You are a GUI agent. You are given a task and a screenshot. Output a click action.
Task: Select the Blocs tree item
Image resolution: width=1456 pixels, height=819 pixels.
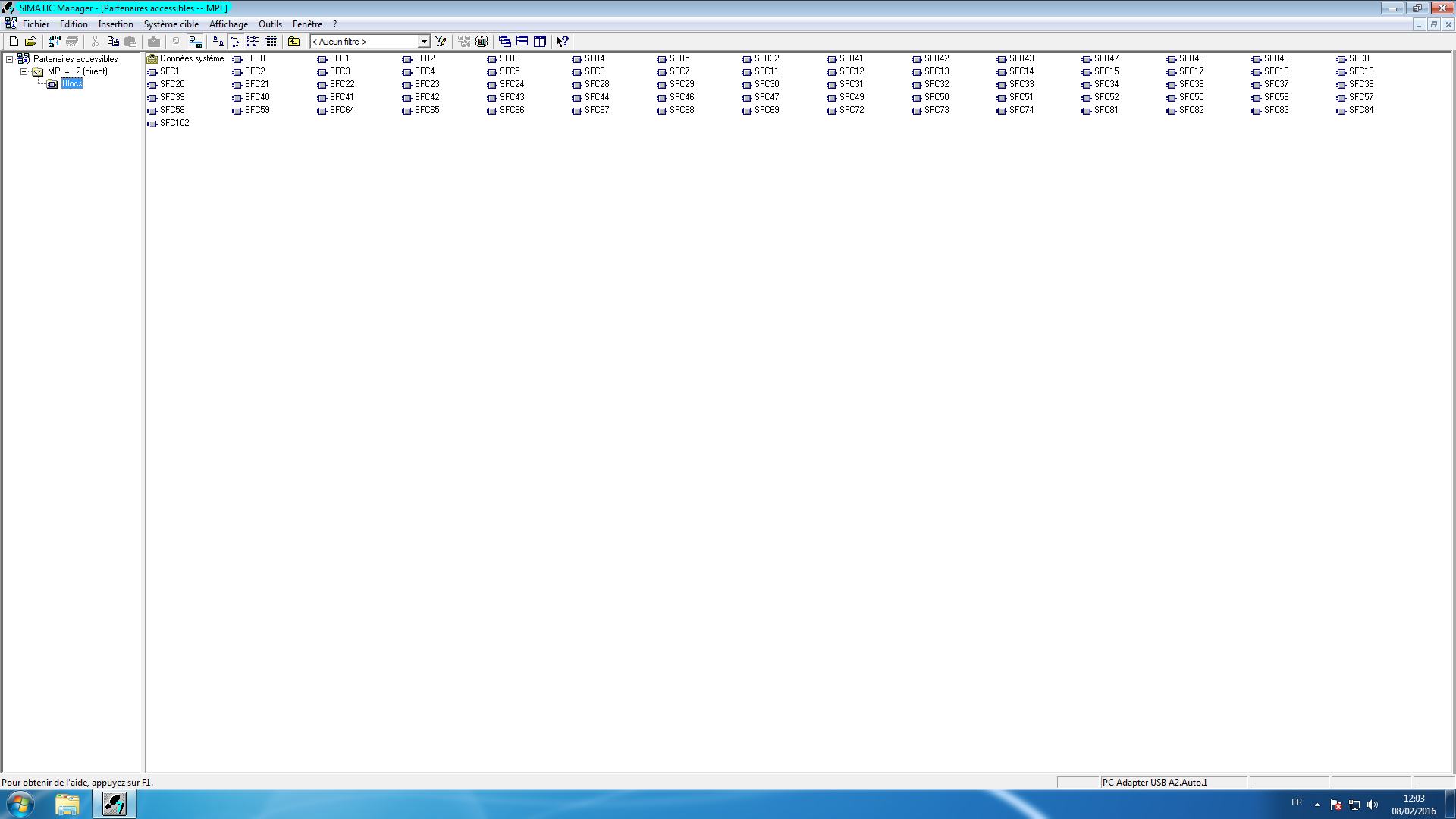point(72,84)
